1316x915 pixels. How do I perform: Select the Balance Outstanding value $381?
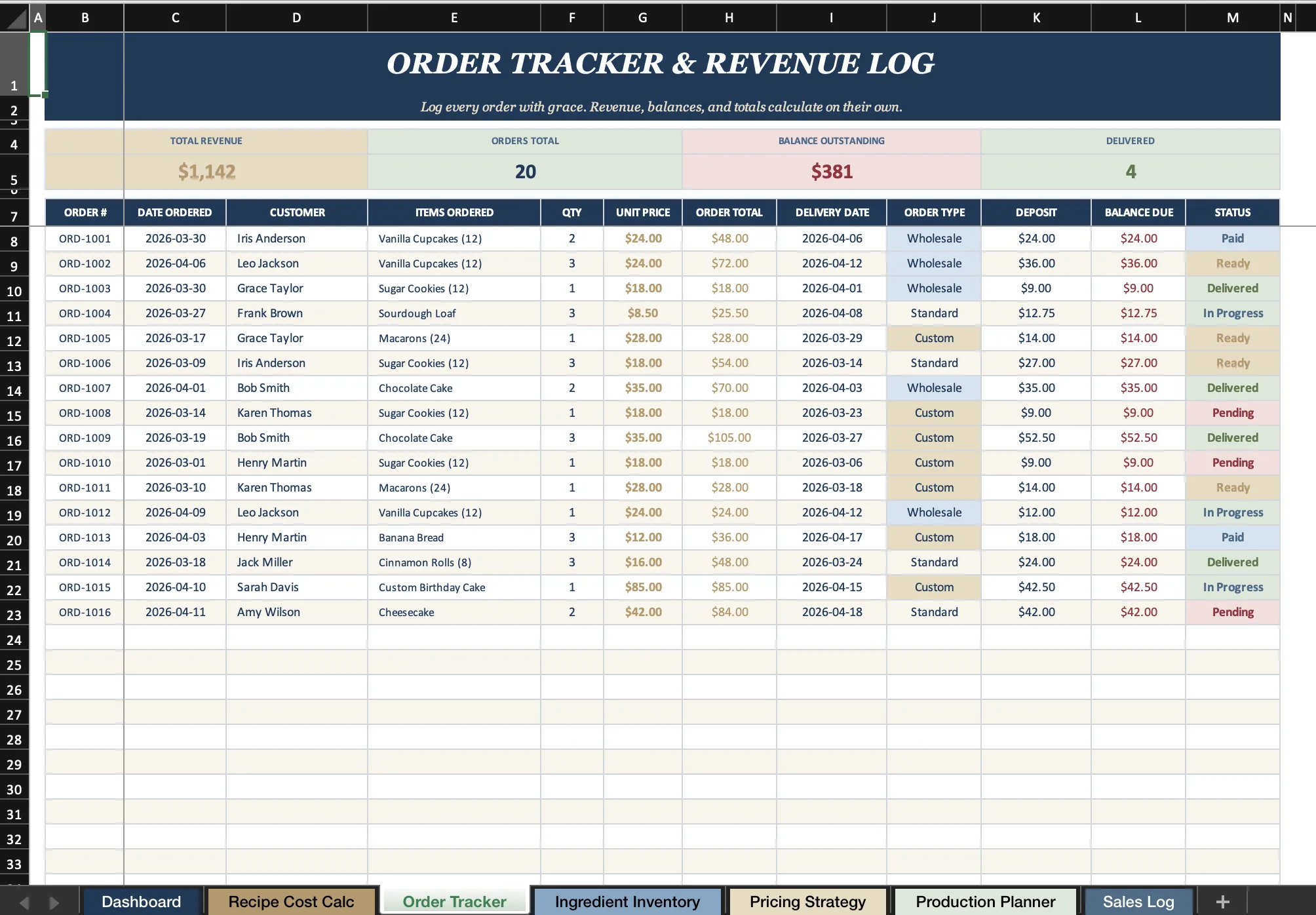click(x=832, y=172)
